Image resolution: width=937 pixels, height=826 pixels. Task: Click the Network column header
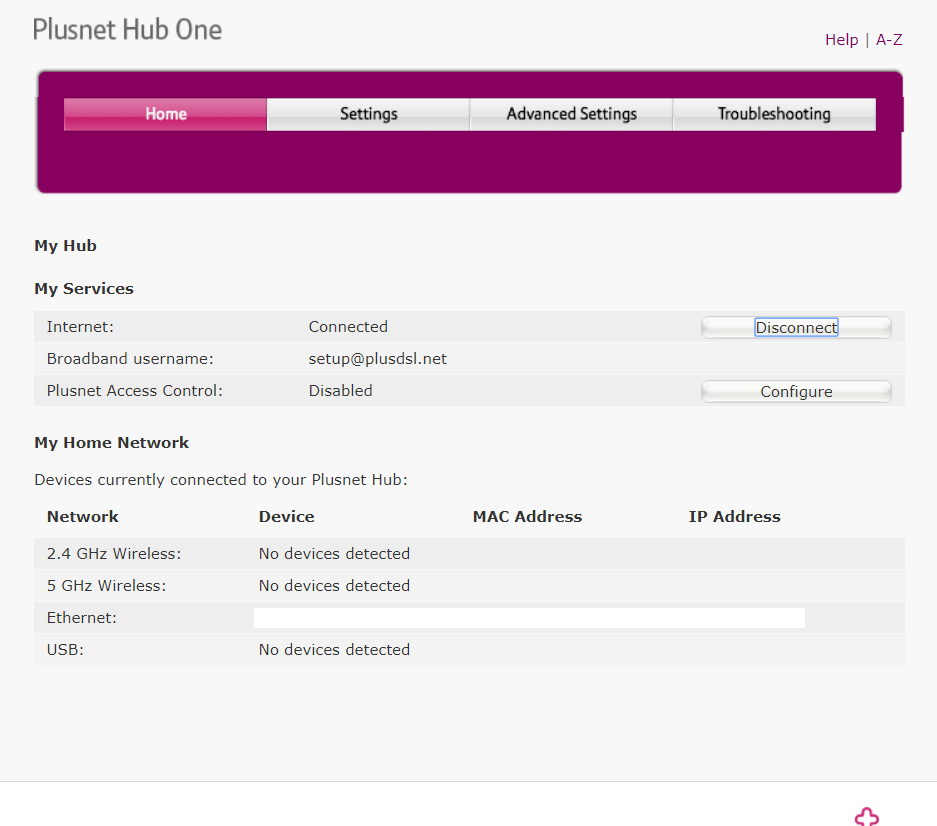pos(83,517)
